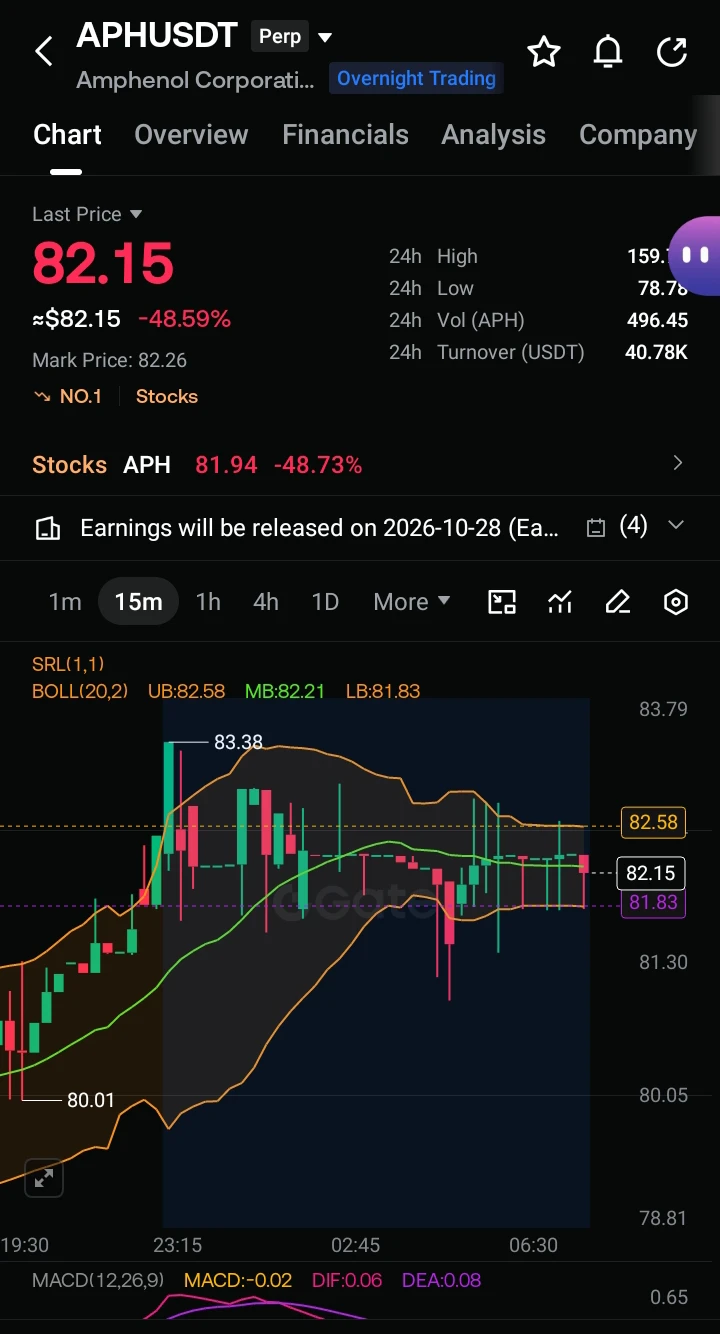Tap the Mark Price: 82.26 text

pos(109,360)
